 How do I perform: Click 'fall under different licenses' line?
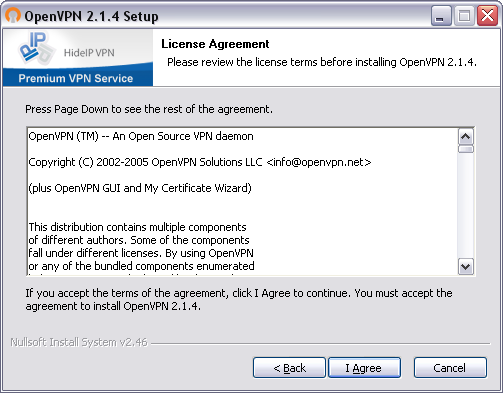pos(141,253)
